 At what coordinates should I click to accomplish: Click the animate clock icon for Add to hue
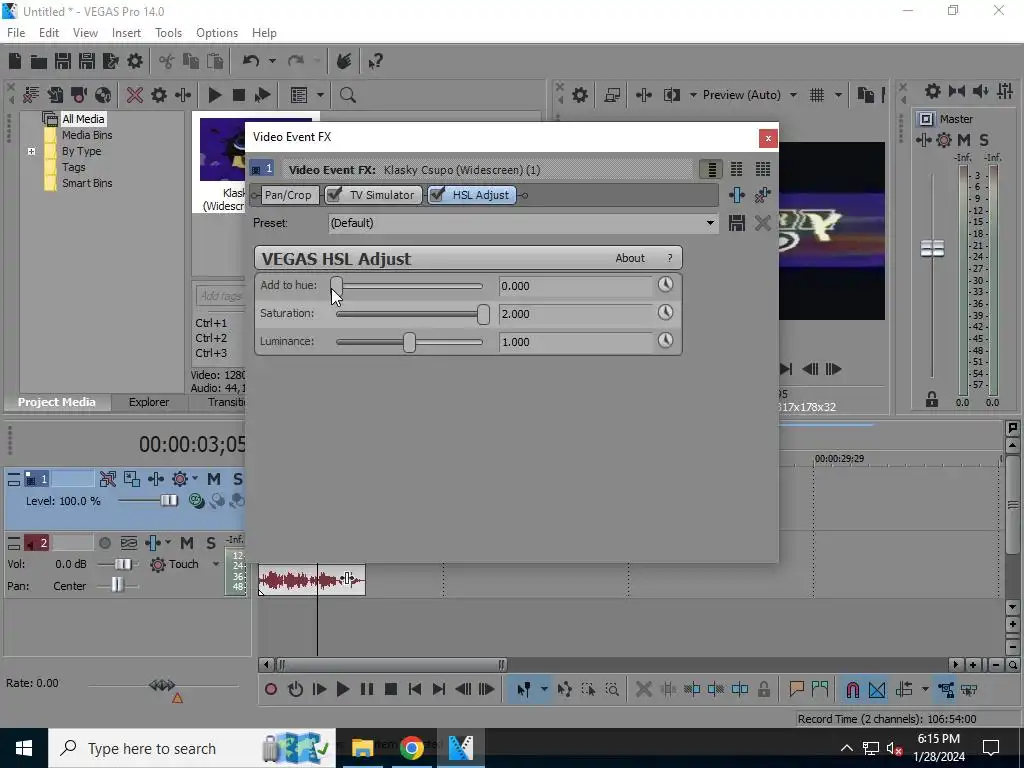(x=665, y=285)
